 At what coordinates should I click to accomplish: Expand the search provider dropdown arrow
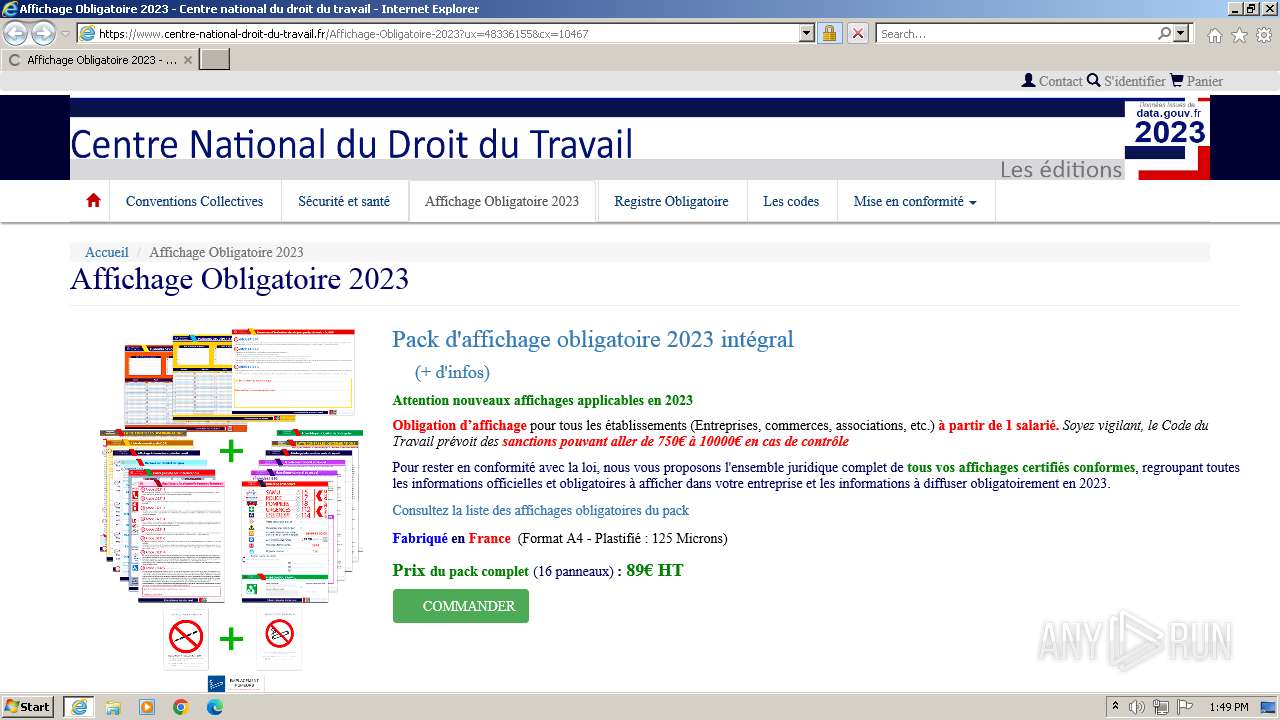pyautogui.click(x=1182, y=33)
